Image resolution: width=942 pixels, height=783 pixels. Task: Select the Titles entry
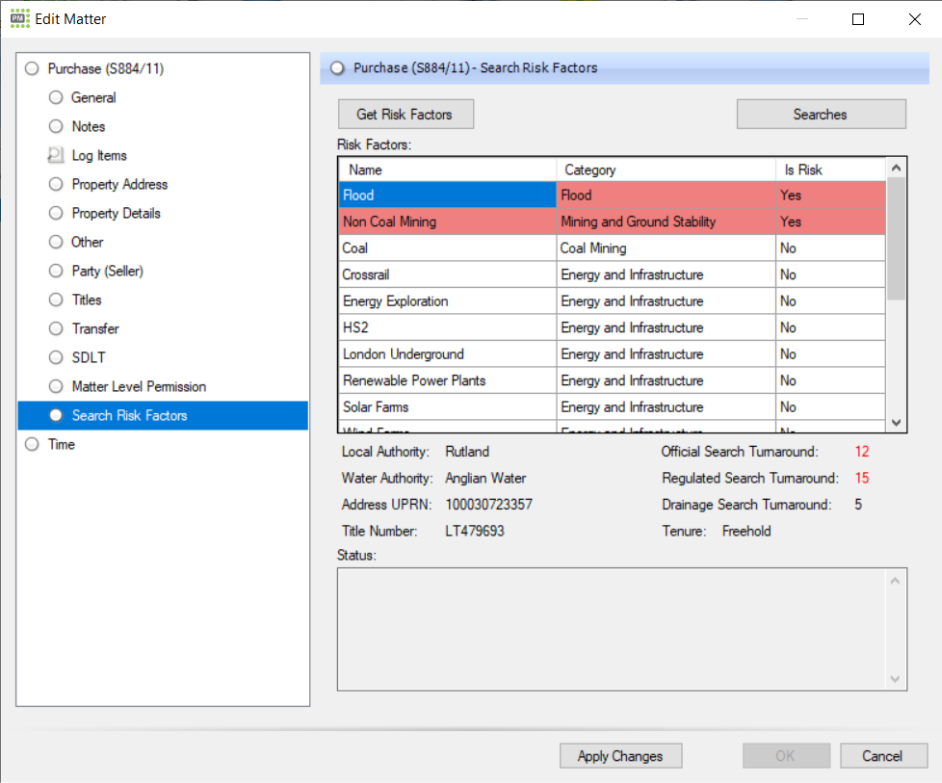tap(86, 299)
